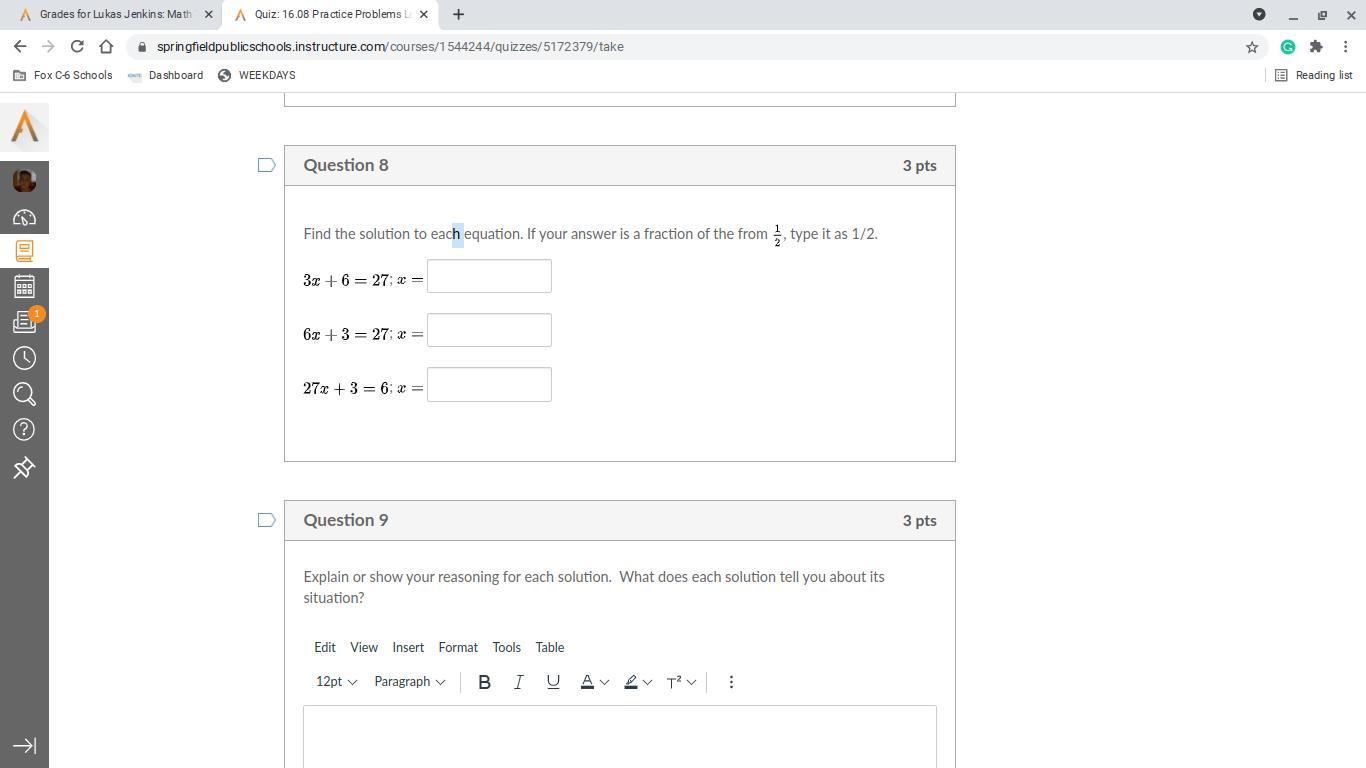Apply the text color button
The width and height of the screenshot is (1366, 768).
(x=587, y=682)
